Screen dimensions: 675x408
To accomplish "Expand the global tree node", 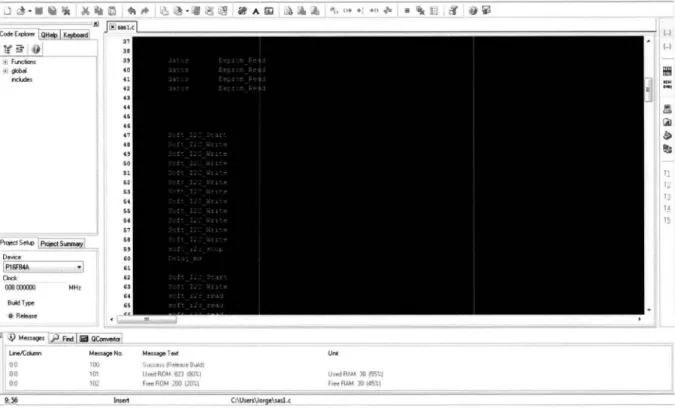I will [x=5, y=71].
